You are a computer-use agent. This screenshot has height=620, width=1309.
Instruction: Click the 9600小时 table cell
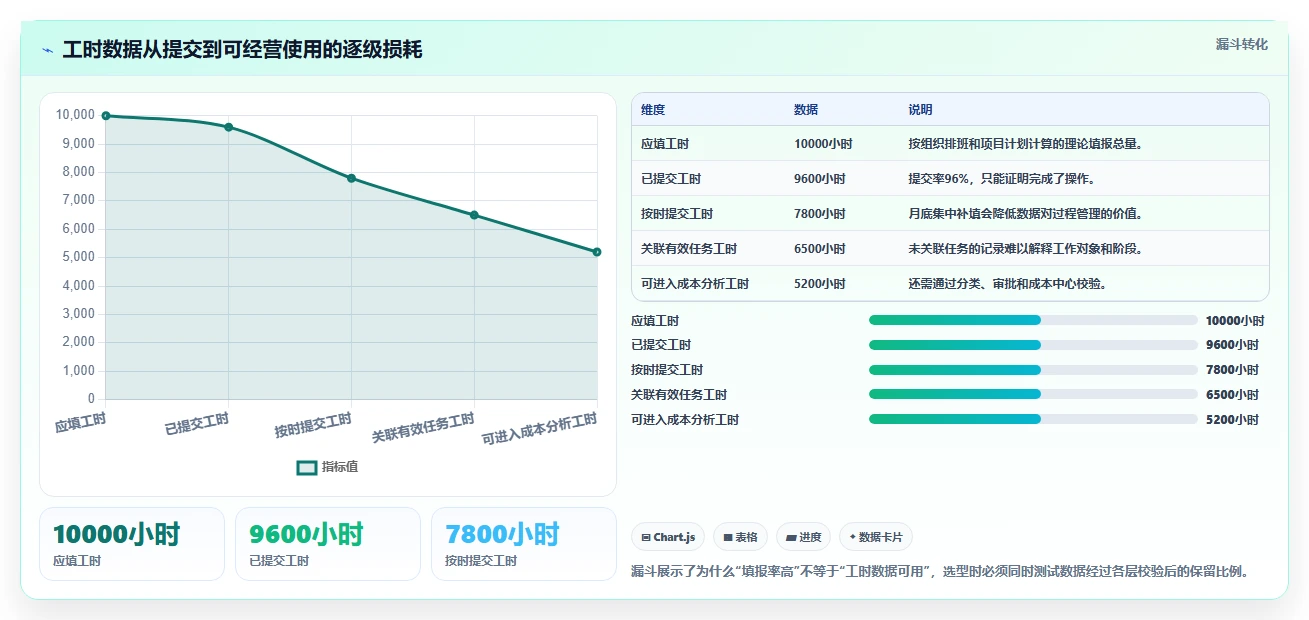point(820,179)
